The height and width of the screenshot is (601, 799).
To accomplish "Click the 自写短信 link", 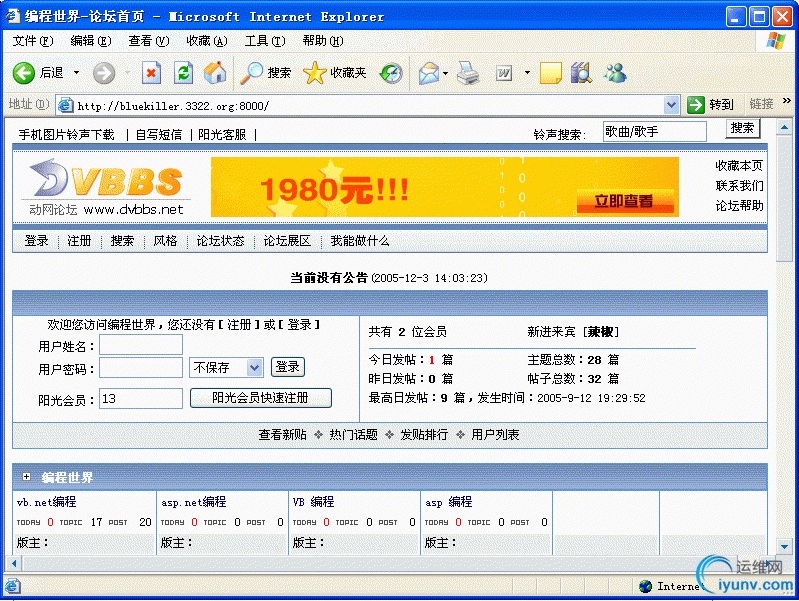I will tap(158, 135).
